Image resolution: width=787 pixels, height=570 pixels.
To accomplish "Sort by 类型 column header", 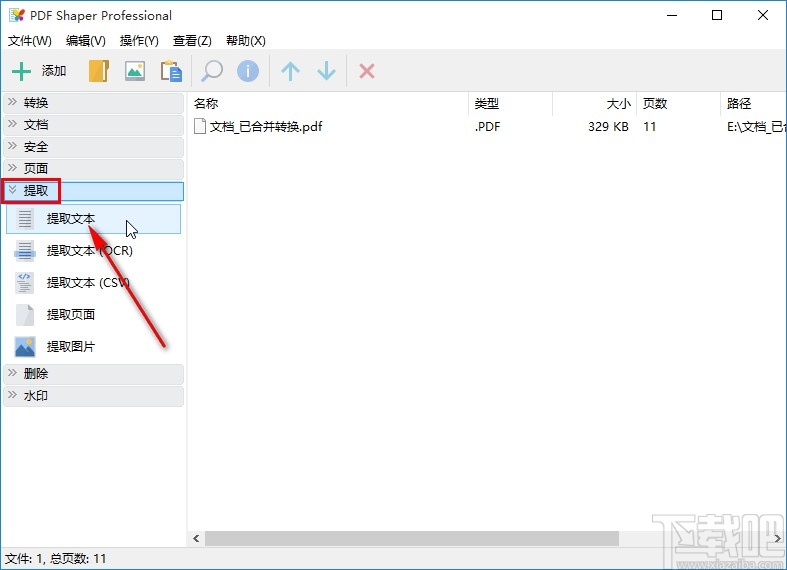I will click(x=510, y=104).
